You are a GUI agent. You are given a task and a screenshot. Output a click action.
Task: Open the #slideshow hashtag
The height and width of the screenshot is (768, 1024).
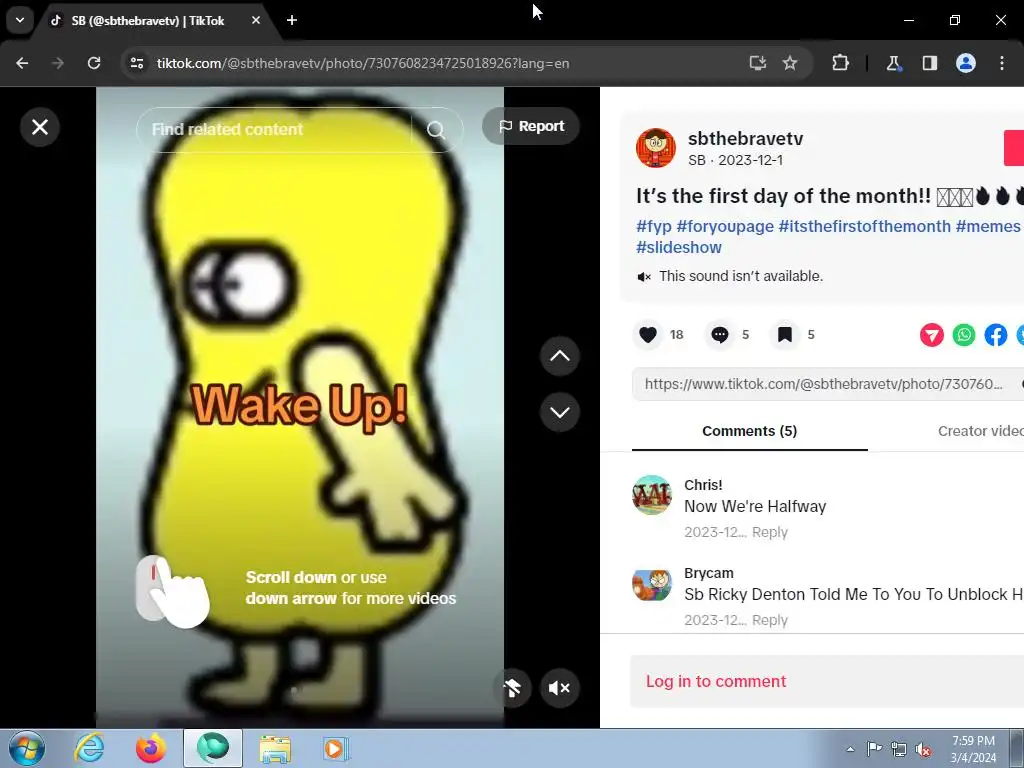click(679, 248)
